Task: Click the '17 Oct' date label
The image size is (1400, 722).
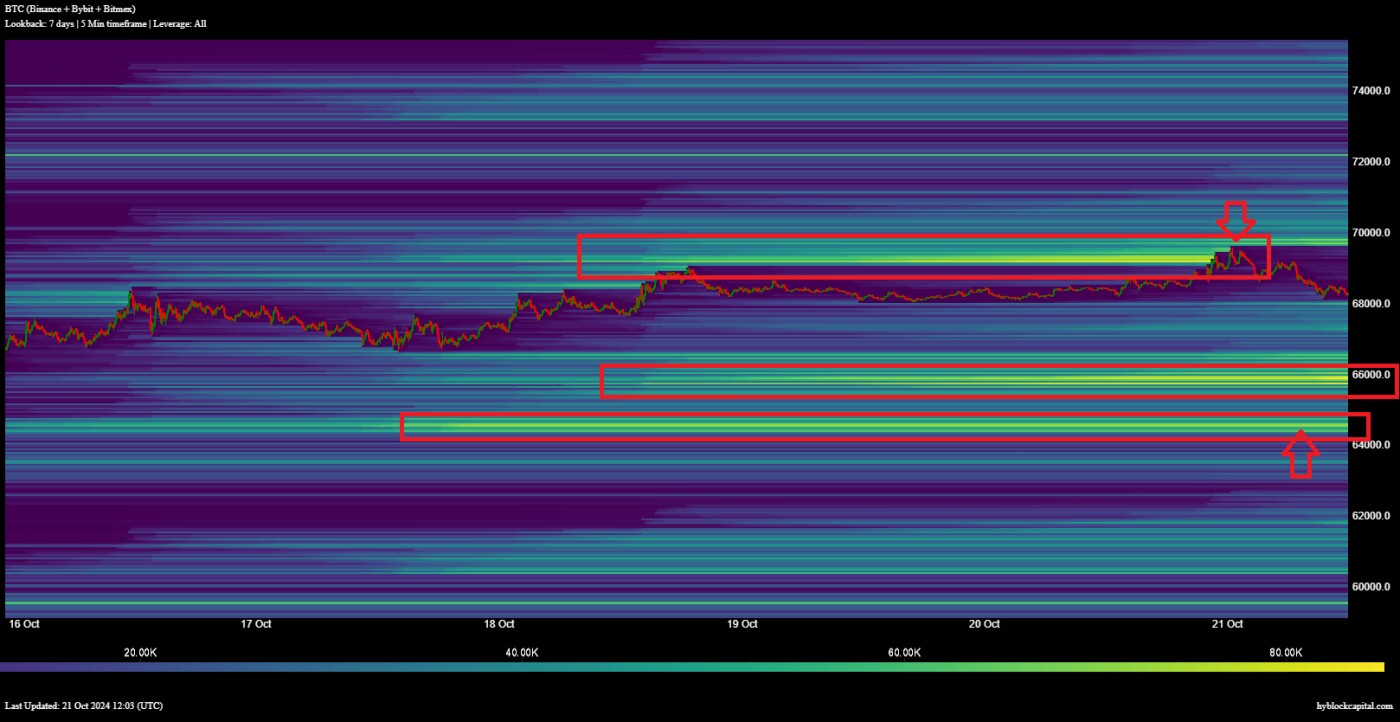Action: [256, 624]
